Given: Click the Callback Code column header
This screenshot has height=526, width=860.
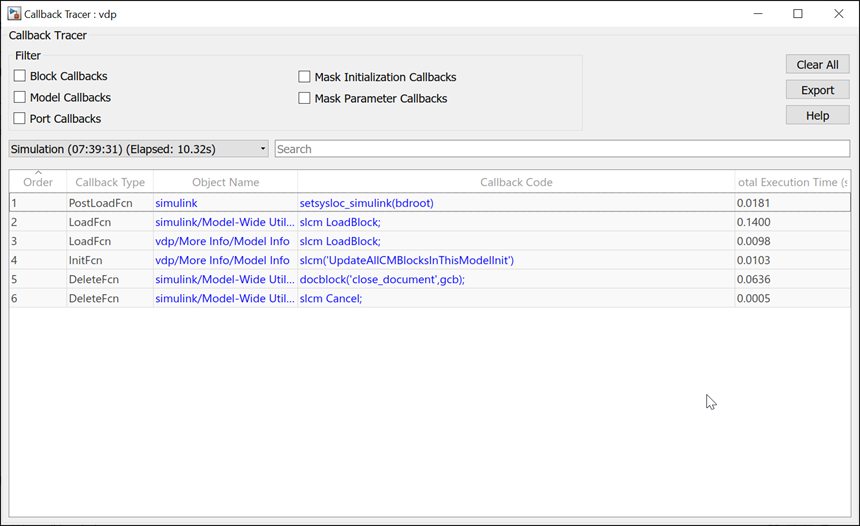Looking at the screenshot, I should (516, 182).
